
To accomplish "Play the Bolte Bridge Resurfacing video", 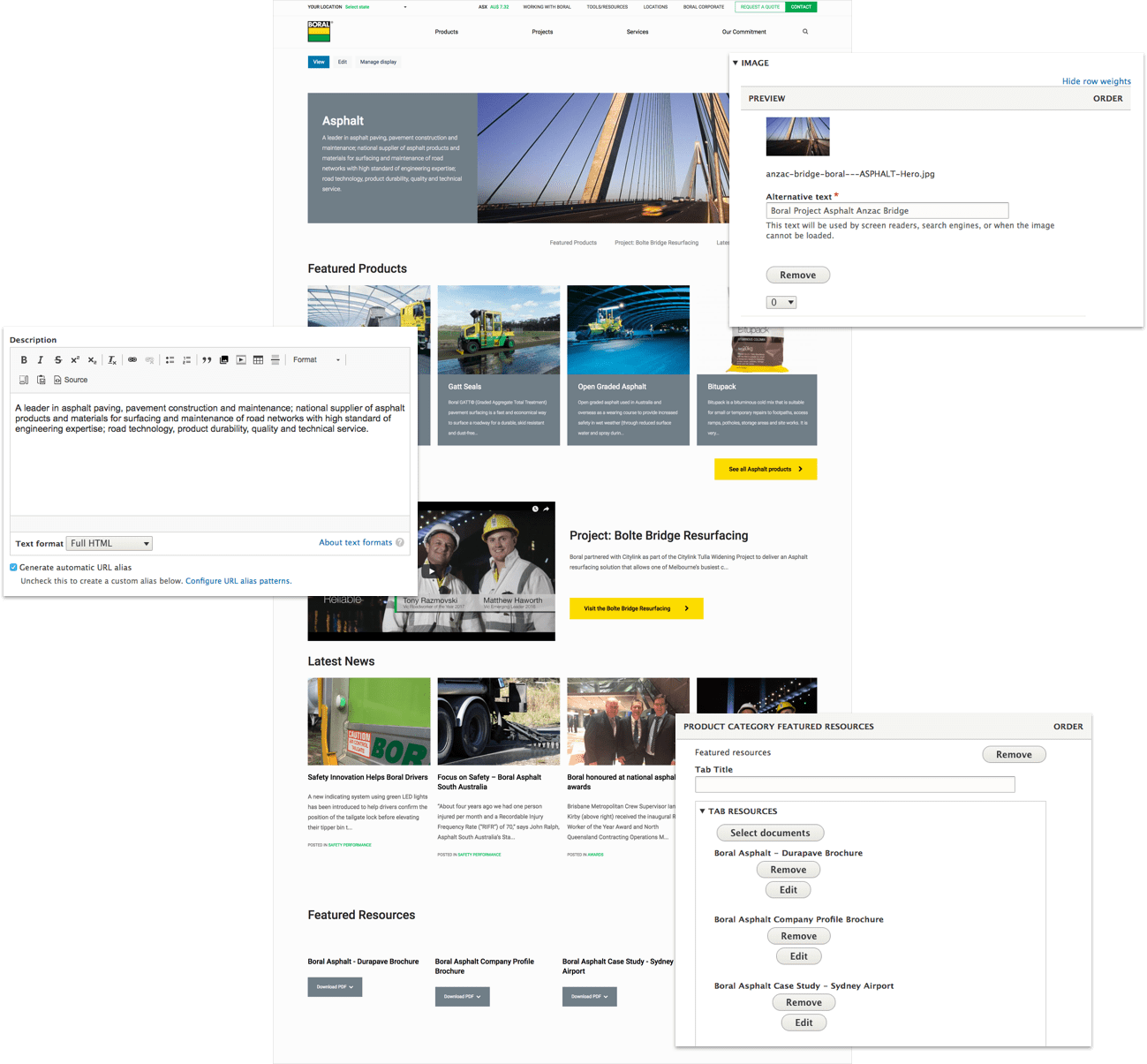I will [x=431, y=571].
